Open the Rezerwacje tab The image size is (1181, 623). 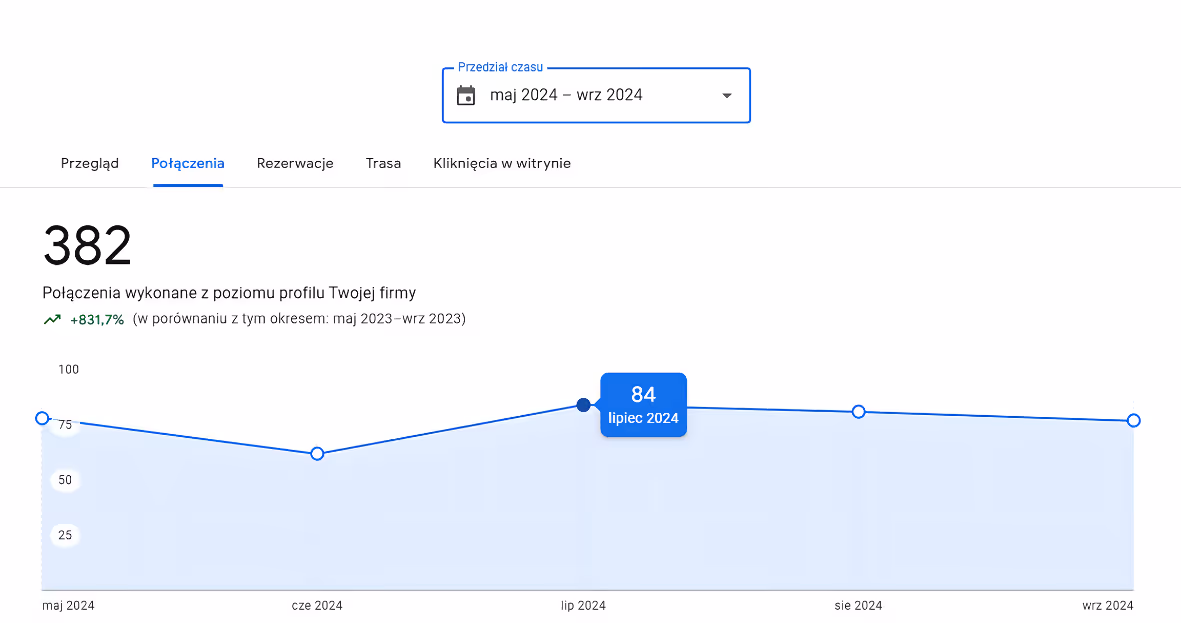pyautogui.click(x=295, y=163)
